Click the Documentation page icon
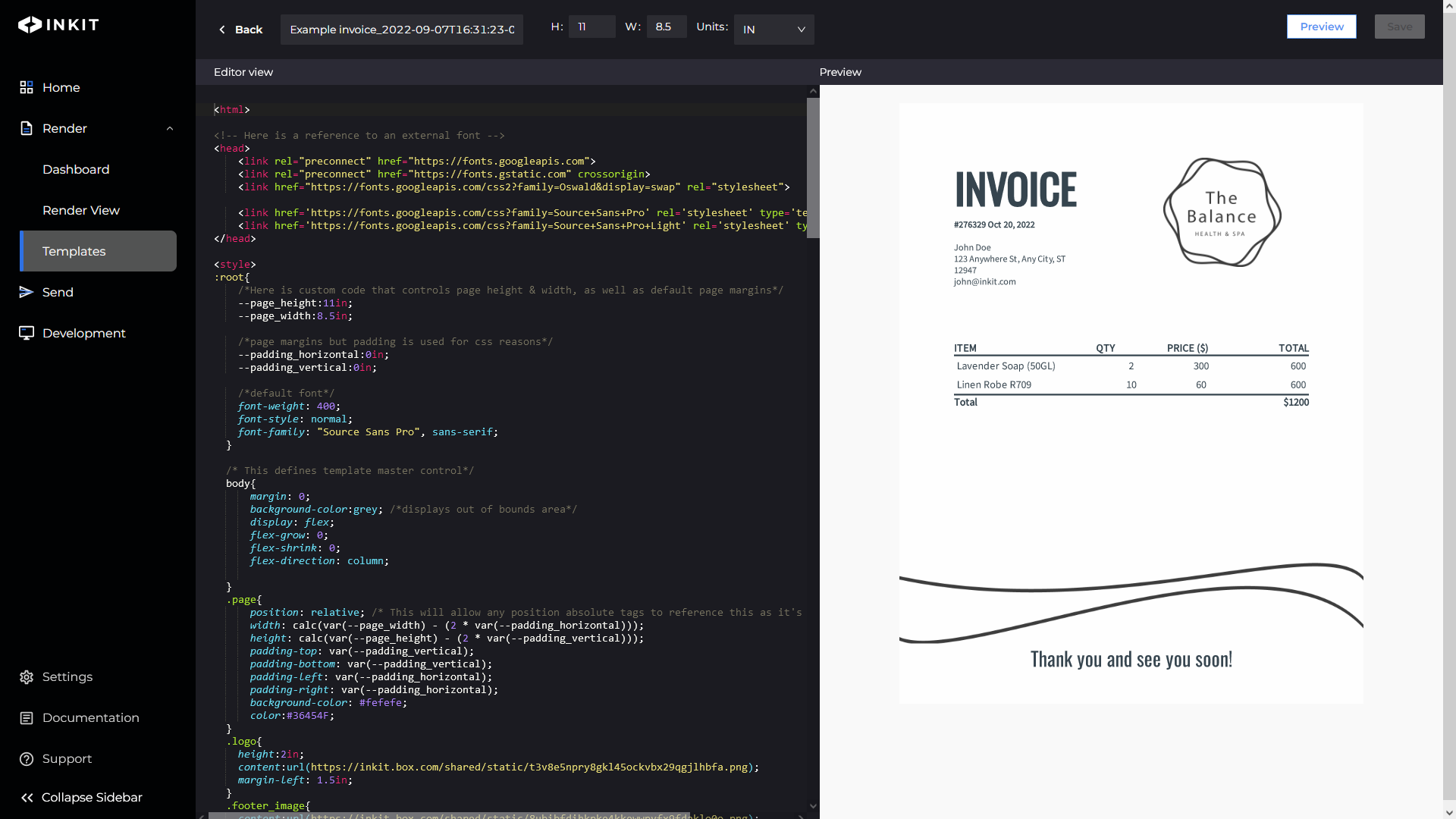The image size is (1456, 819). tap(27, 718)
